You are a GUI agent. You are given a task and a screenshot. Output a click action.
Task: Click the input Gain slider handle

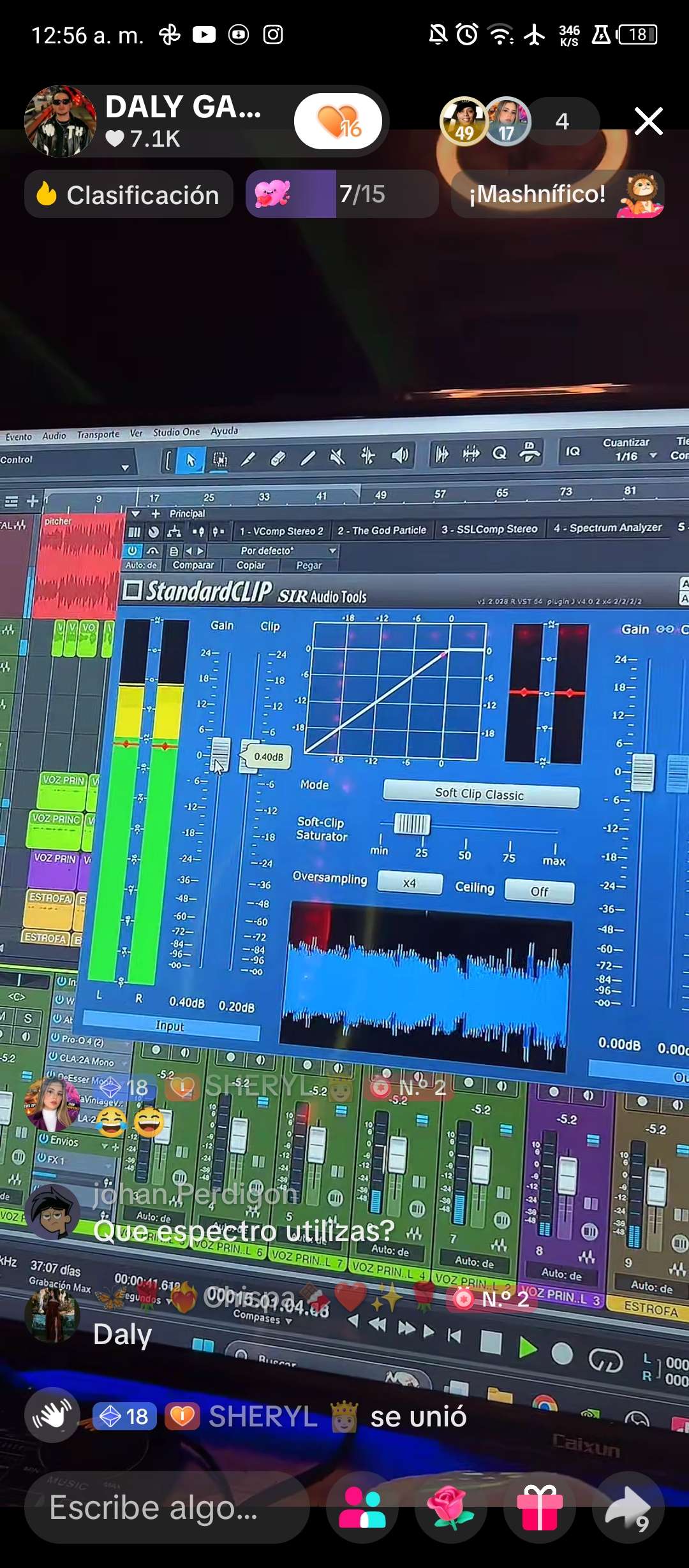click(x=220, y=754)
